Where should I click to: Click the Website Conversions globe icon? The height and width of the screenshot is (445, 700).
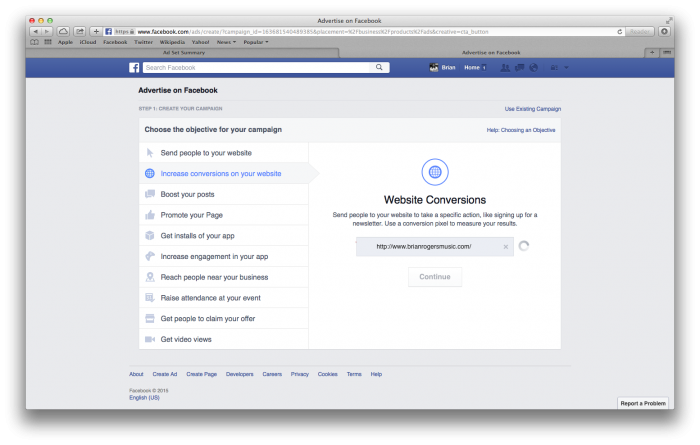point(435,172)
